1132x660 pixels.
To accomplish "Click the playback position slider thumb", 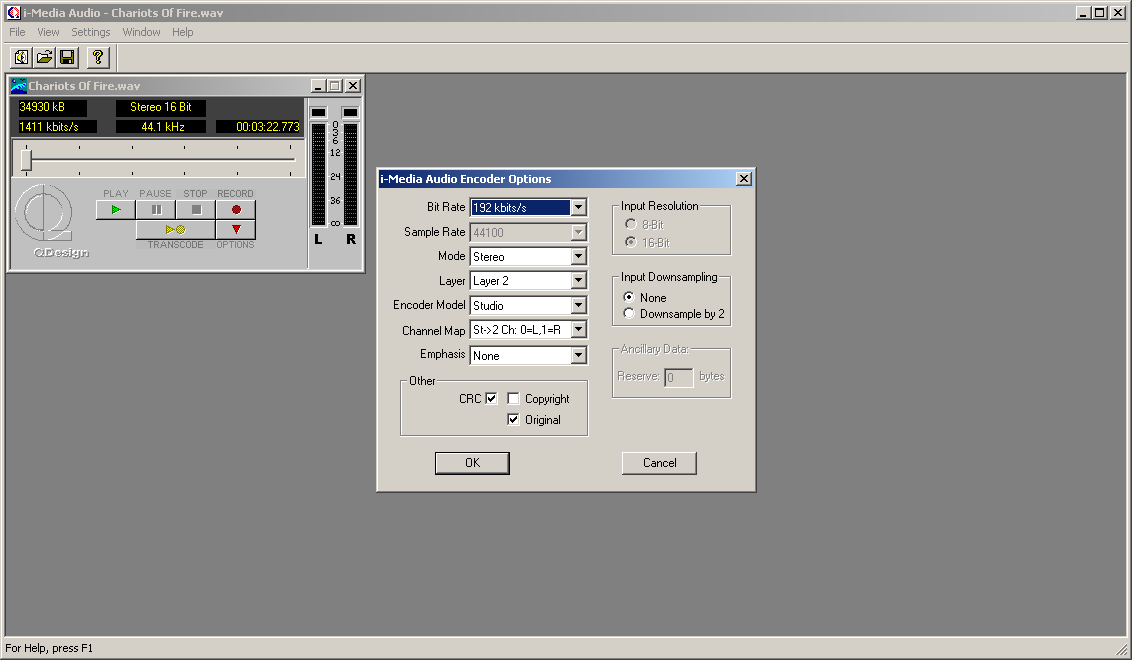I will point(27,159).
